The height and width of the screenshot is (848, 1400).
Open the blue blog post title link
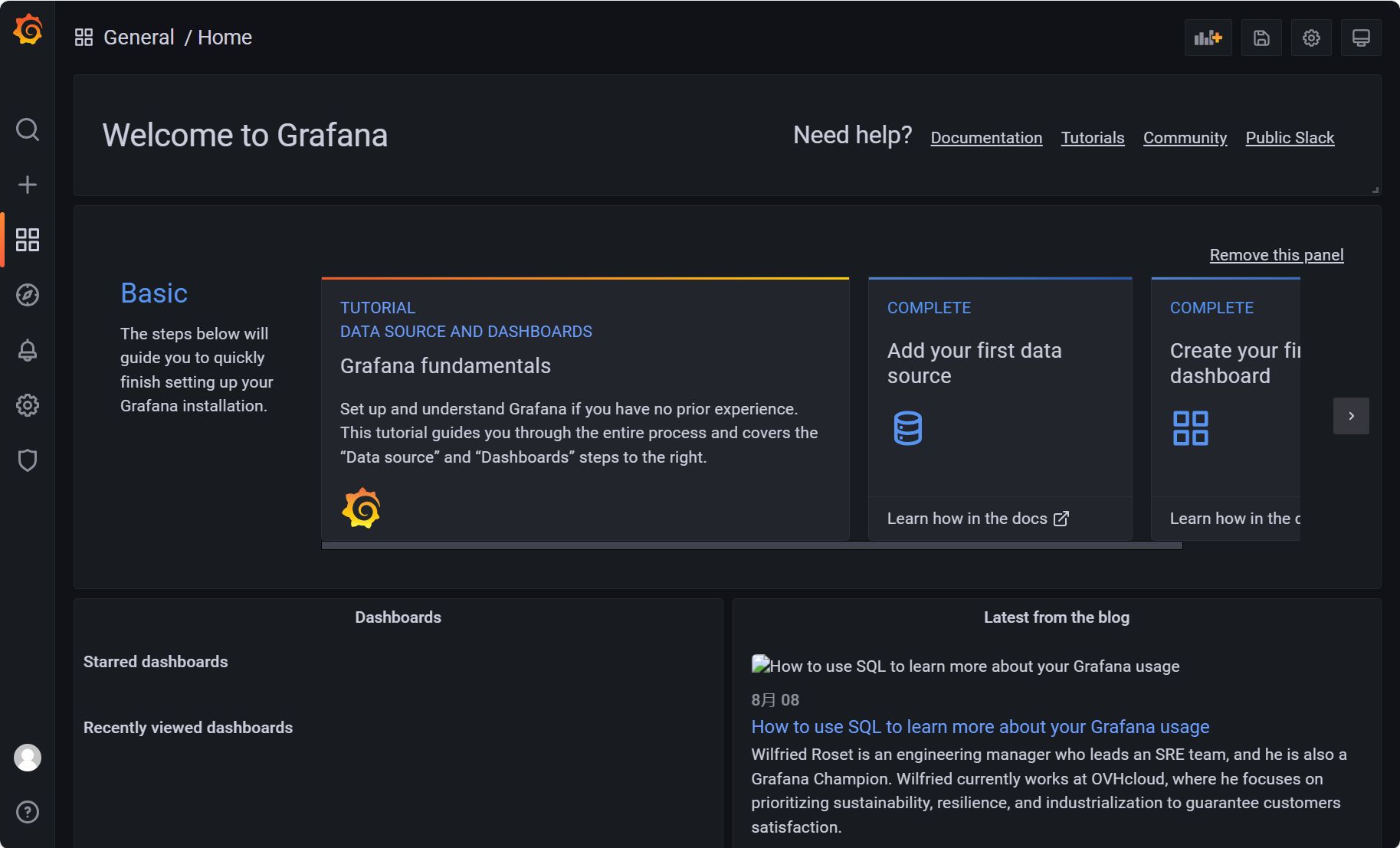980,727
